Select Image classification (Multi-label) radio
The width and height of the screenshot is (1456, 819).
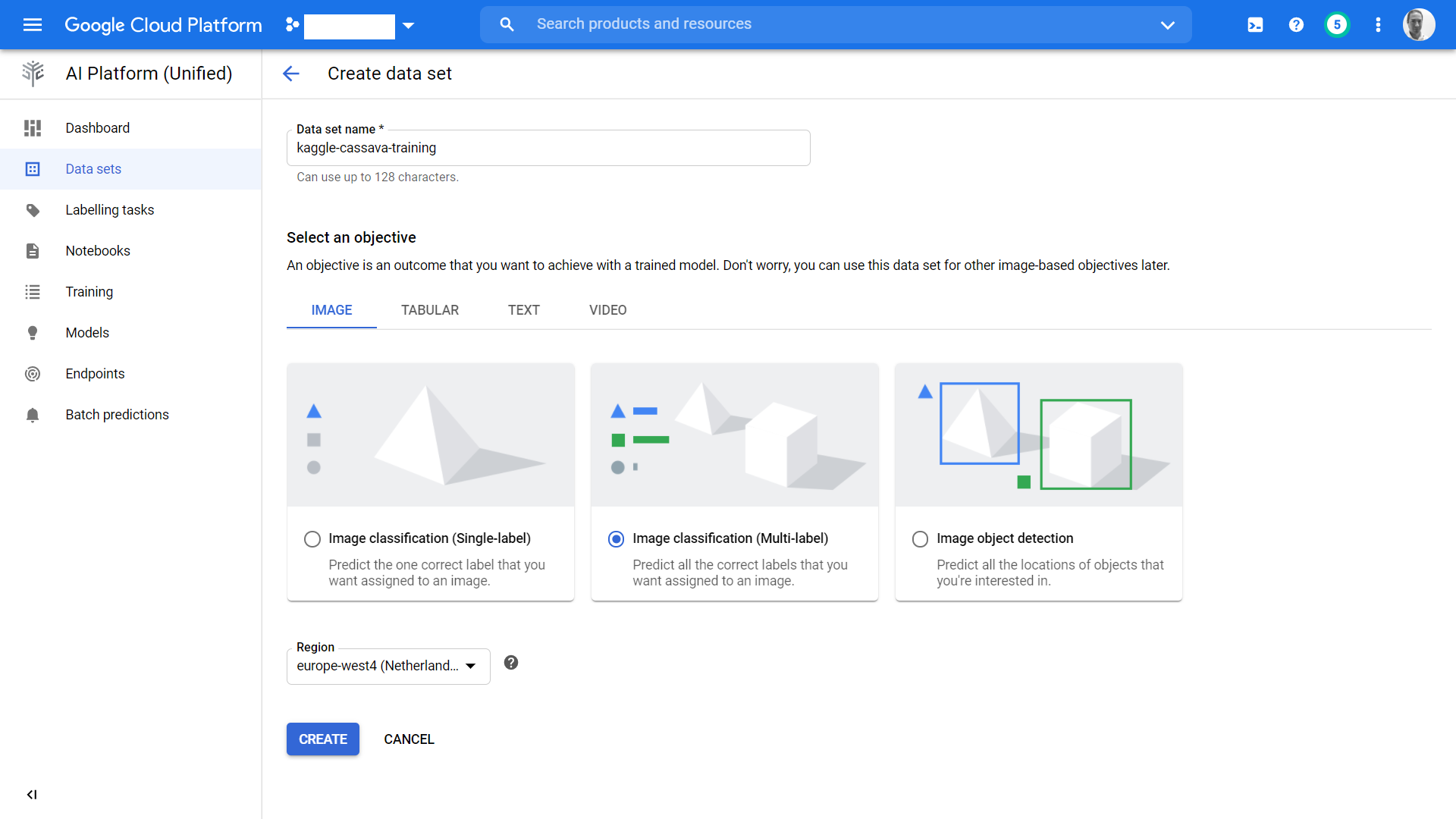pyautogui.click(x=617, y=539)
